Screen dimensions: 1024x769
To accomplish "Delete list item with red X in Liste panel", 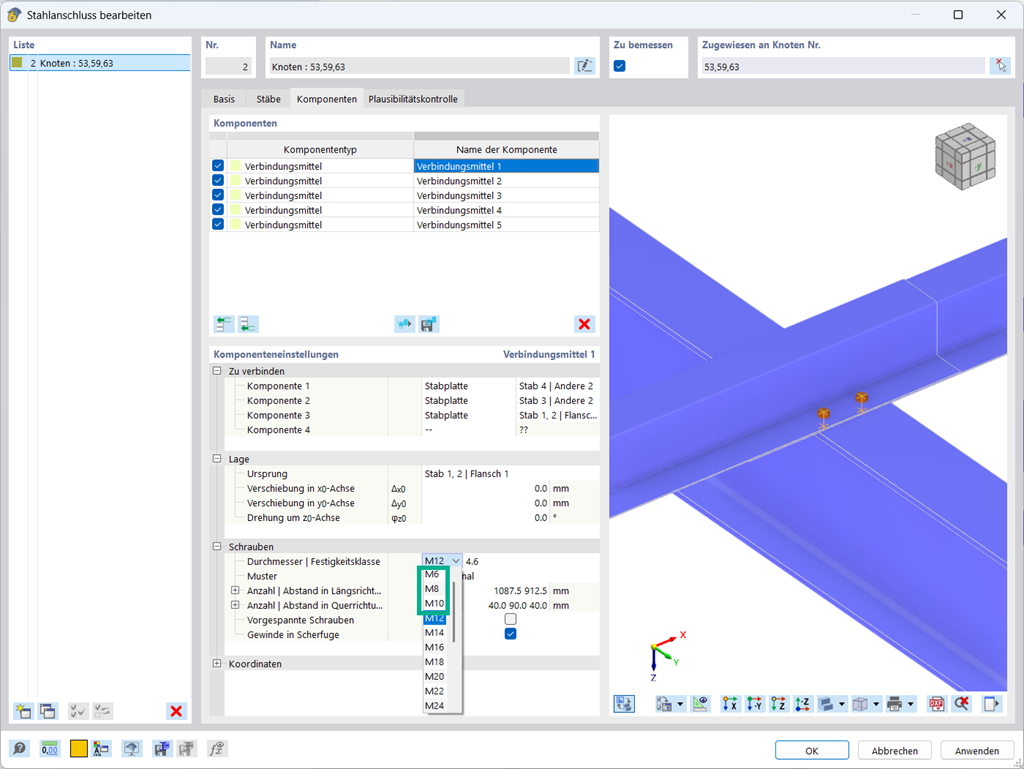I will [x=176, y=711].
